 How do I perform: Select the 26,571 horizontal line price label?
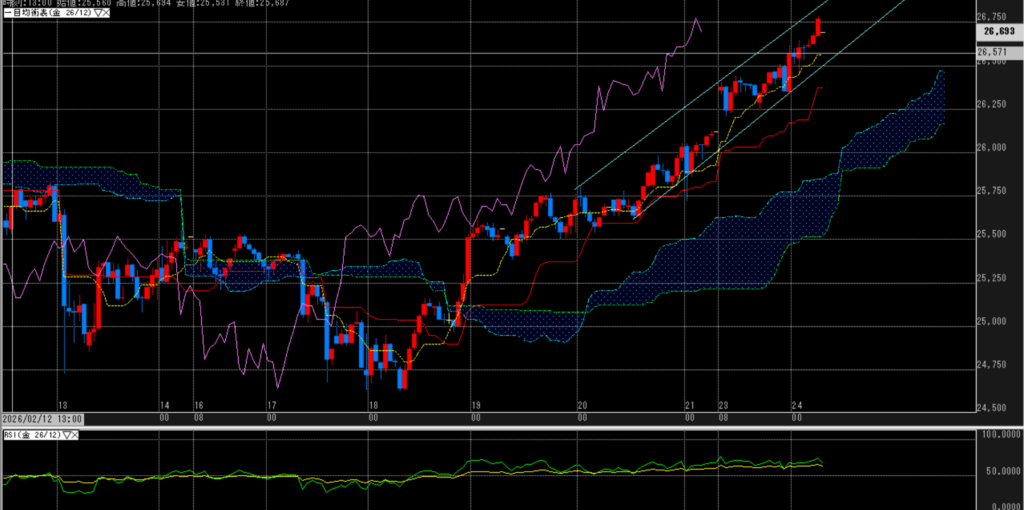click(x=992, y=52)
